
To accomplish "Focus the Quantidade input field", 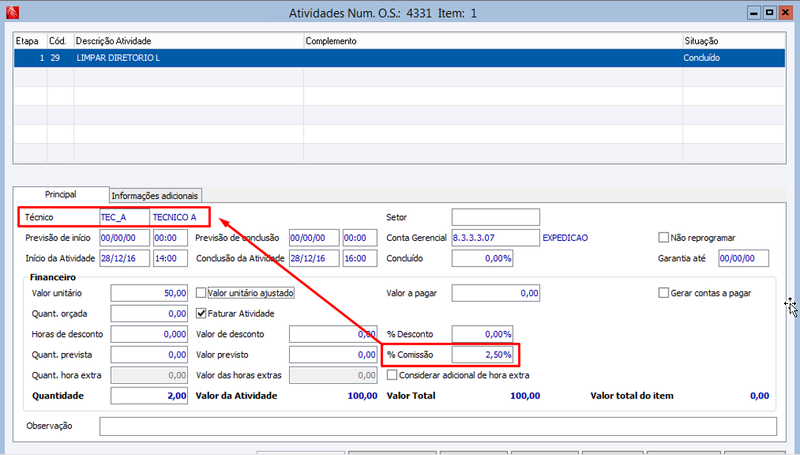I will pos(149,396).
